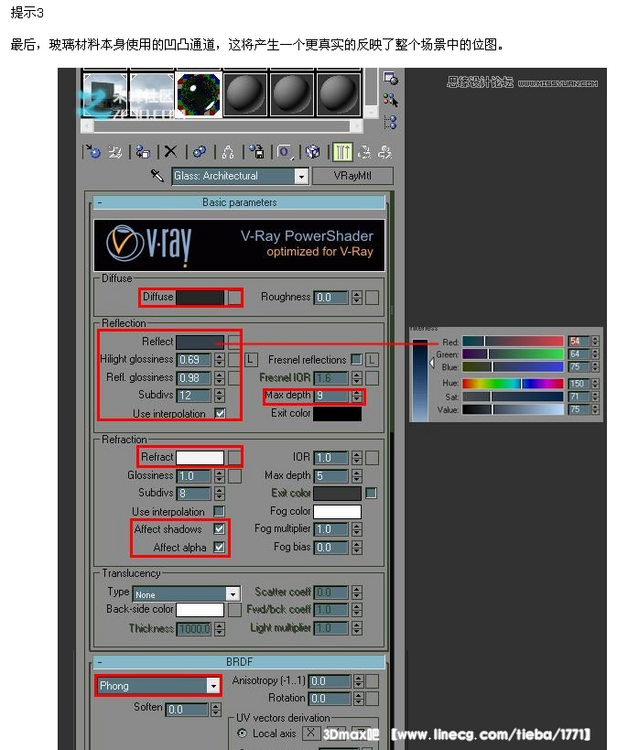
Task: Select the second sky sample slot
Action: pos(152,94)
